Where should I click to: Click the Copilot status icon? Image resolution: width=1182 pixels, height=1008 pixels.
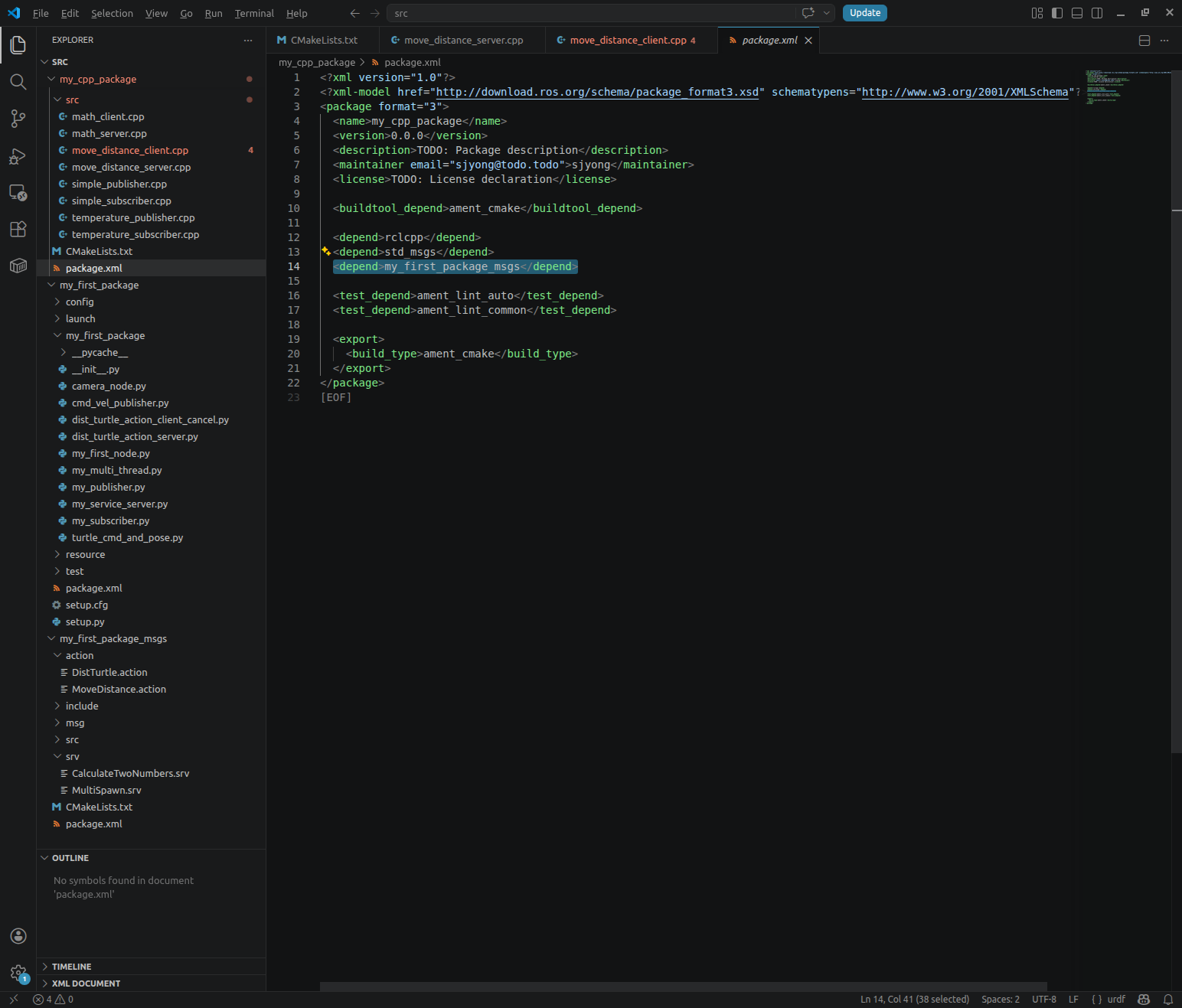pyautogui.click(x=1144, y=999)
